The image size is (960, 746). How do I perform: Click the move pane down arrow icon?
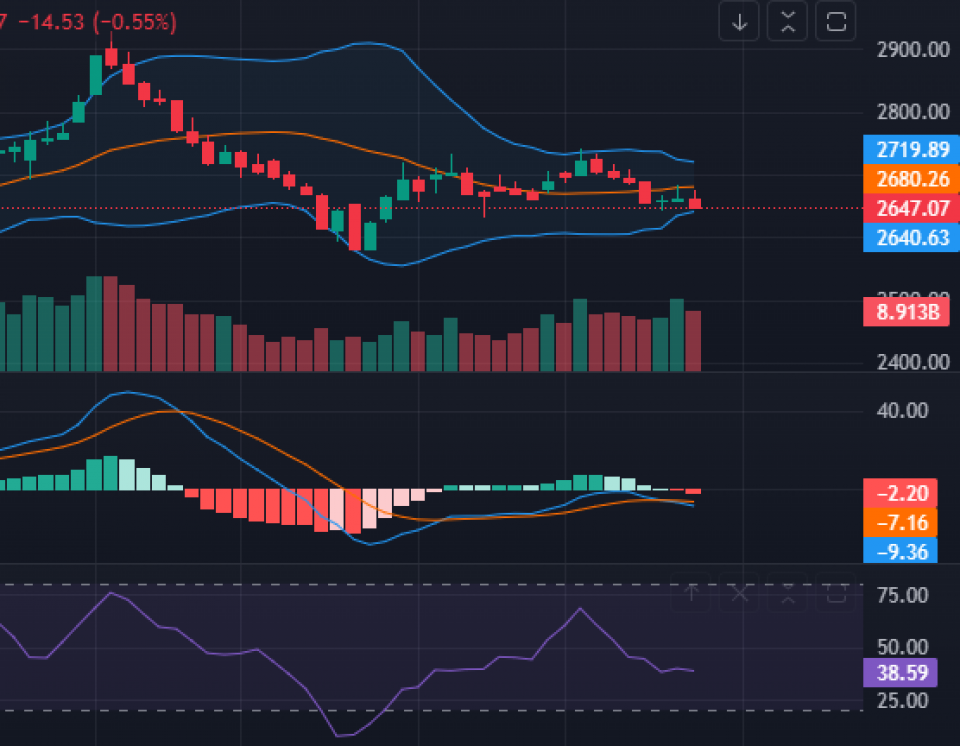click(x=740, y=22)
